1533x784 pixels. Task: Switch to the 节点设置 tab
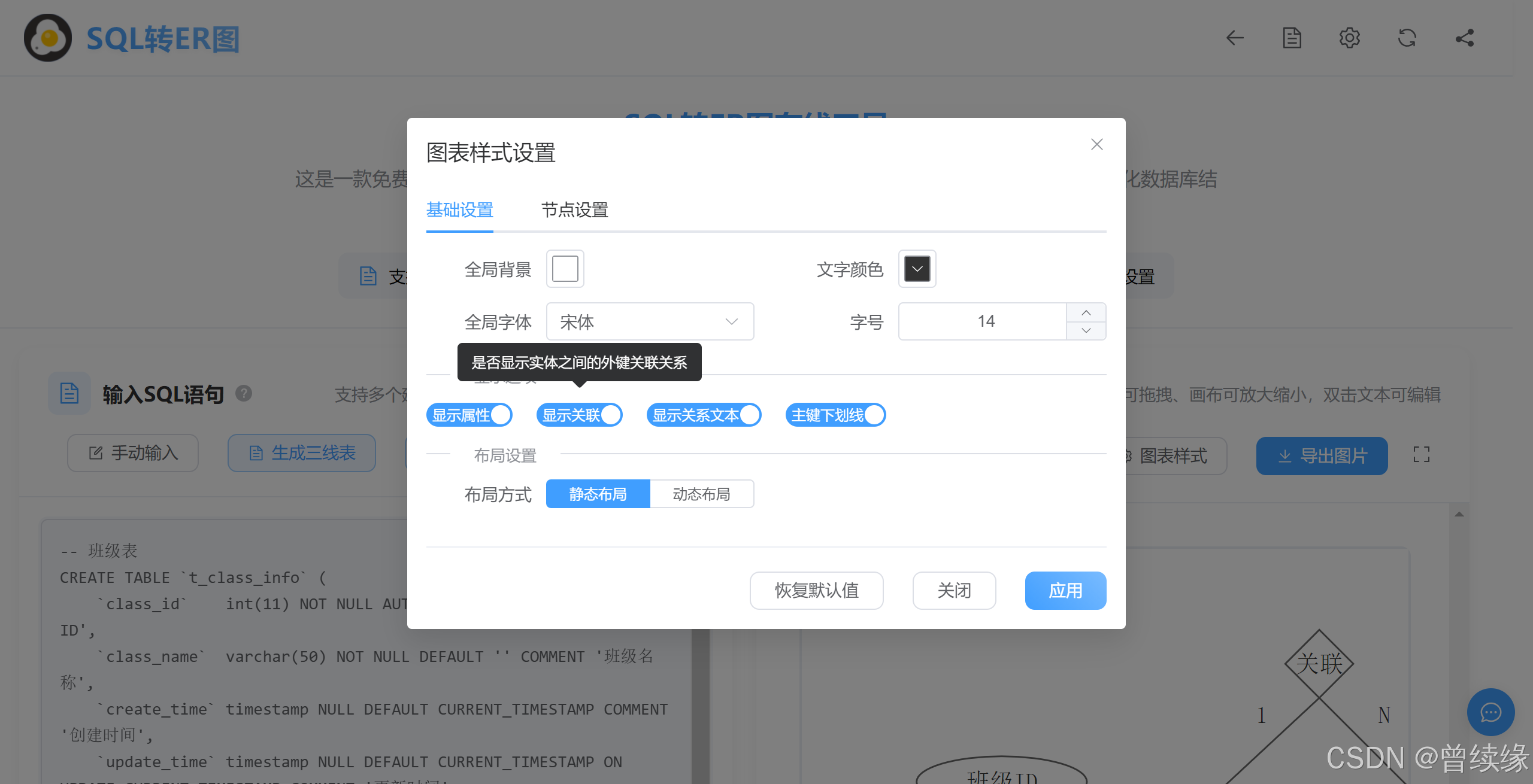[x=574, y=210]
